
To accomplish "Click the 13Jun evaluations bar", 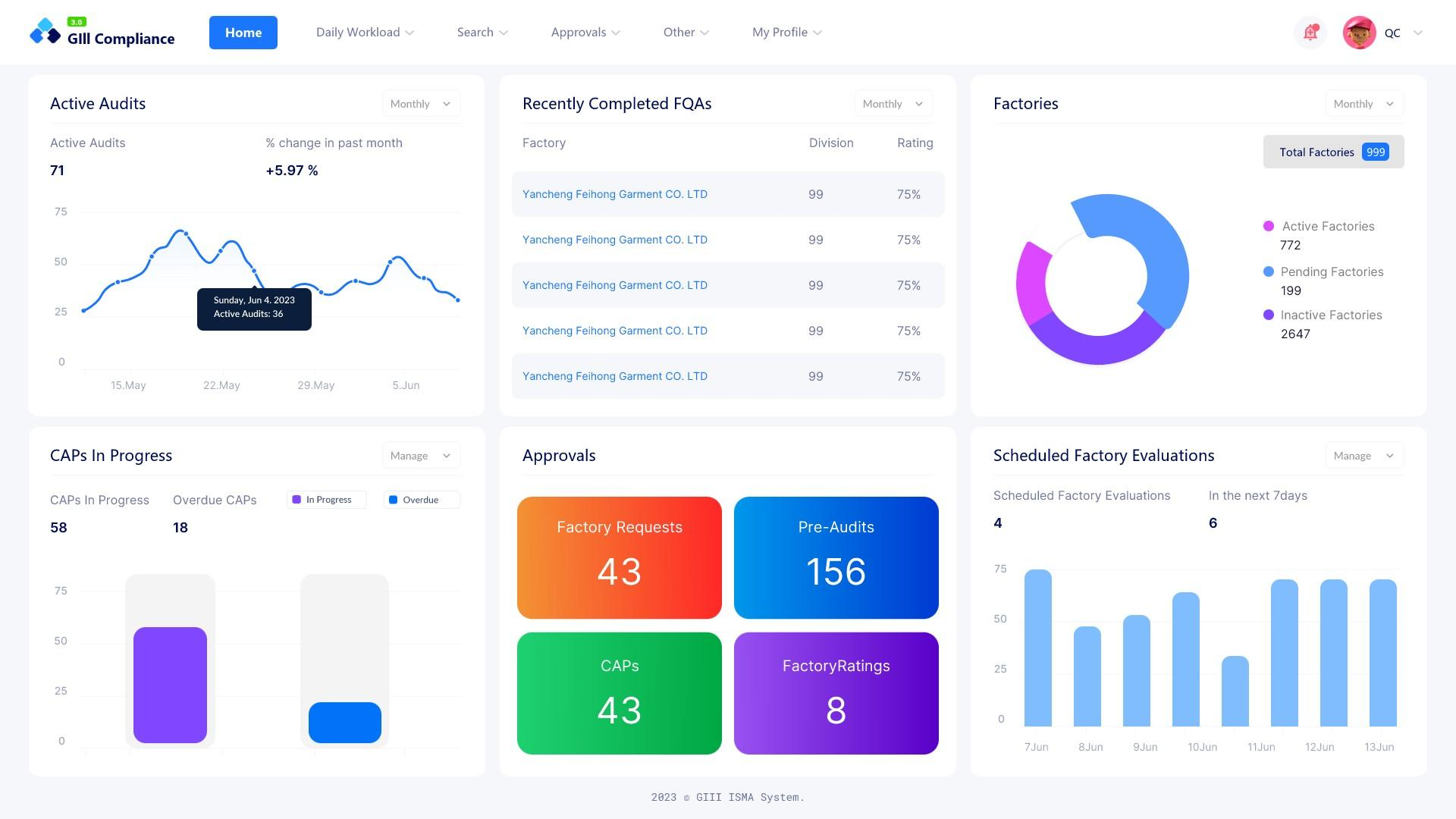I will coord(1383,653).
